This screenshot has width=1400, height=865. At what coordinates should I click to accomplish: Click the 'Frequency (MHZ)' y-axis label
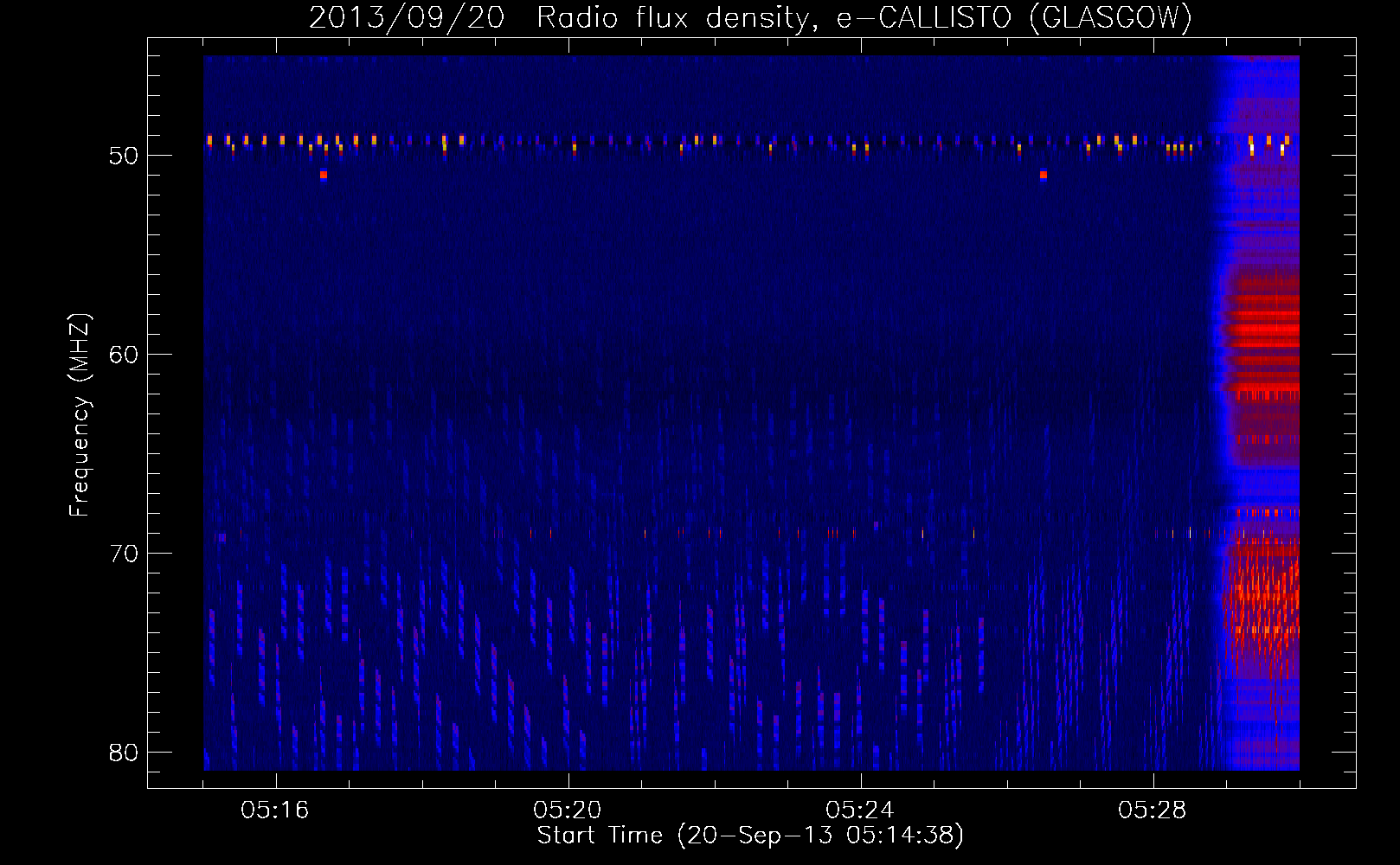pyautogui.click(x=79, y=415)
